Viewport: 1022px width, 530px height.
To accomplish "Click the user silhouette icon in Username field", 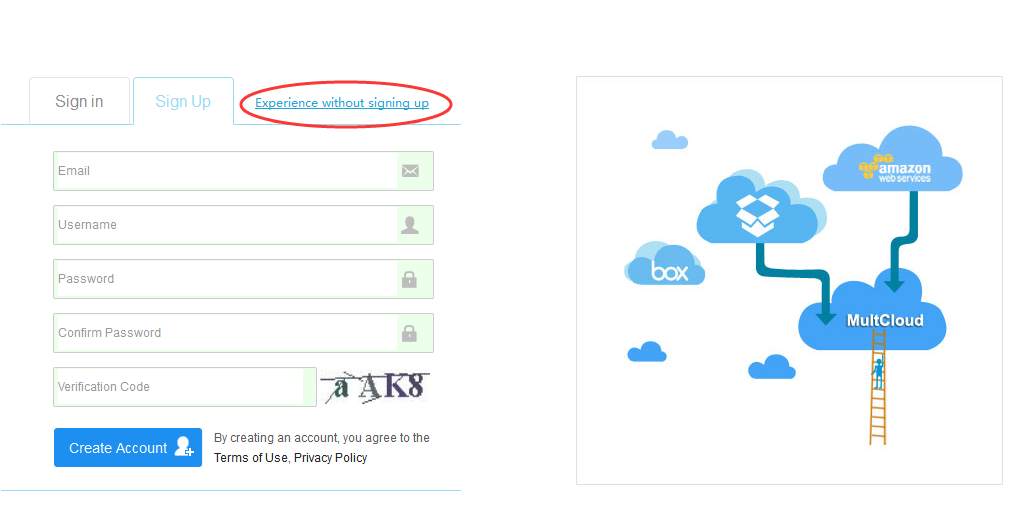I will click(410, 225).
